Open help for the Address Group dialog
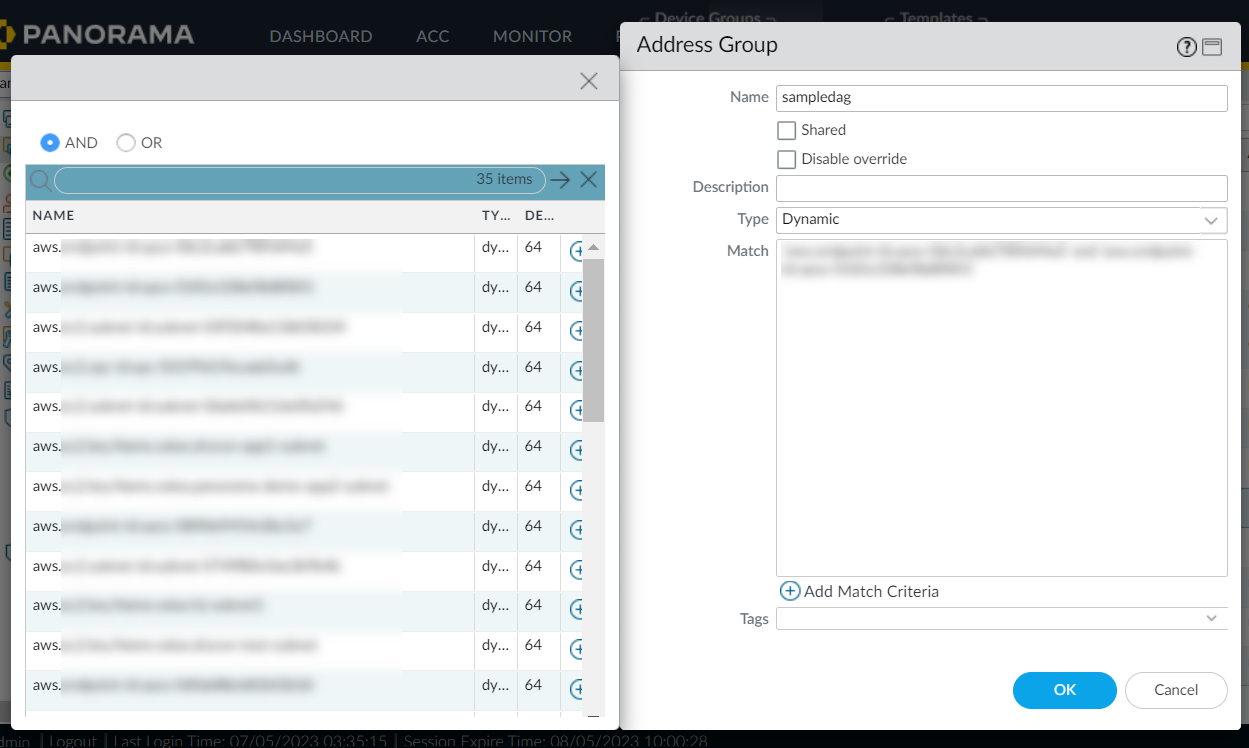Image resolution: width=1249 pixels, height=748 pixels. pos(1186,47)
